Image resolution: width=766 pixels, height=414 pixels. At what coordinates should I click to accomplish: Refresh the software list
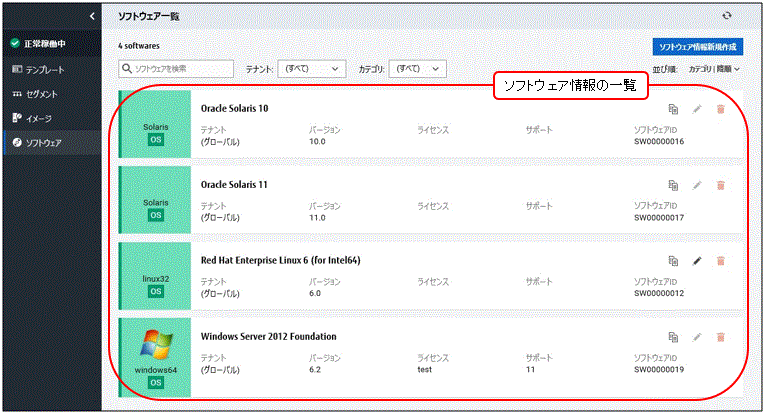(727, 16)
